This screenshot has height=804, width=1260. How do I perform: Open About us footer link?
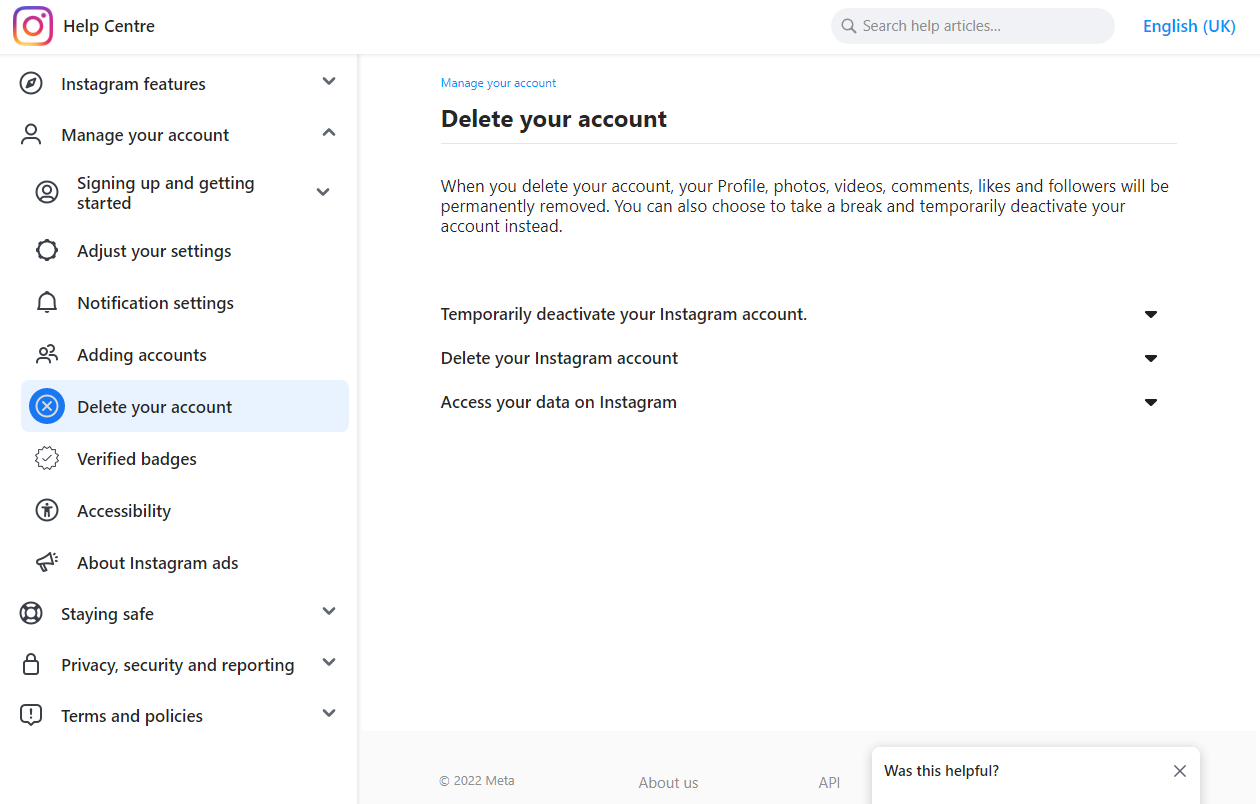click(x=668, y=783)
